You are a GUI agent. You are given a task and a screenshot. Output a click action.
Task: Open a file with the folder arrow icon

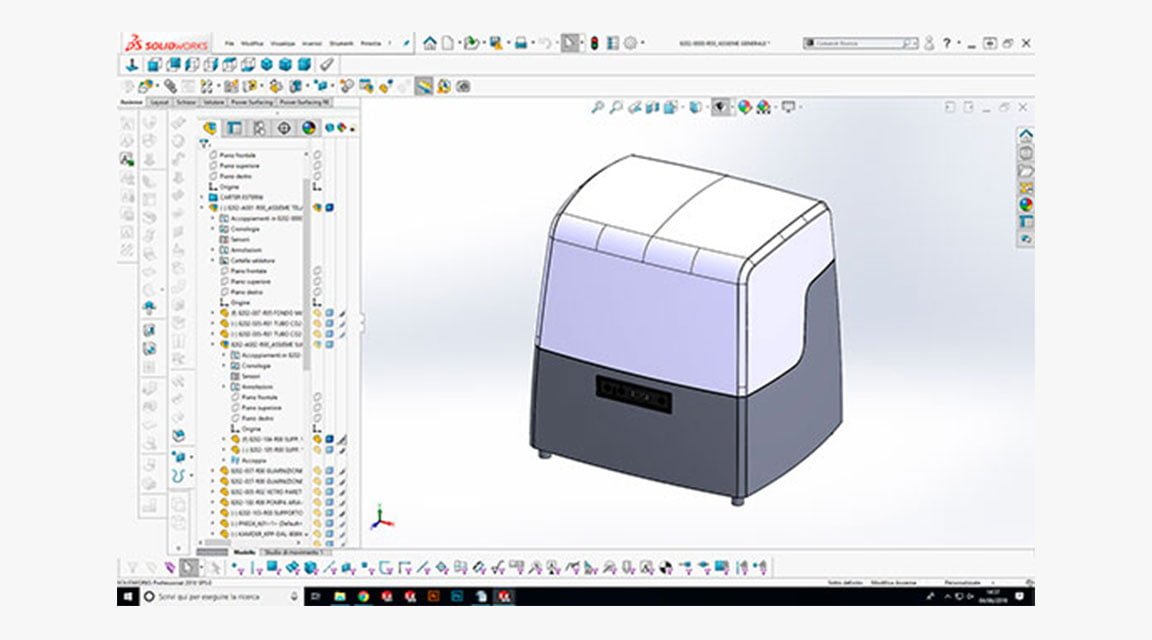(x=471, y=43)
